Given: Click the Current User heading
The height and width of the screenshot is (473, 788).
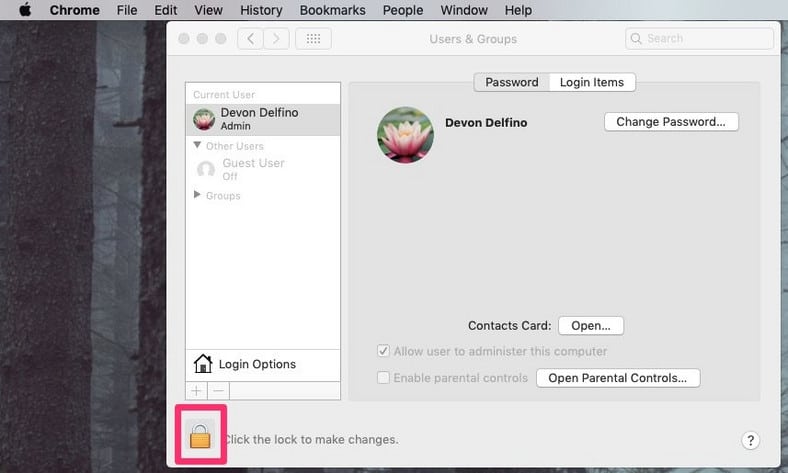Looking at the screenshot, I should click(224, 94).
